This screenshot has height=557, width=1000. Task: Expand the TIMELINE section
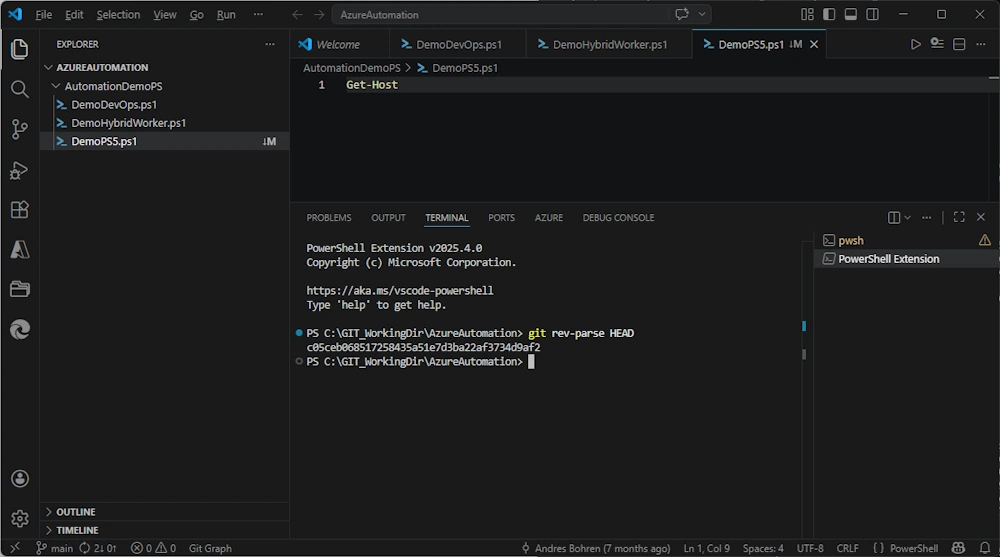(77, 530)
